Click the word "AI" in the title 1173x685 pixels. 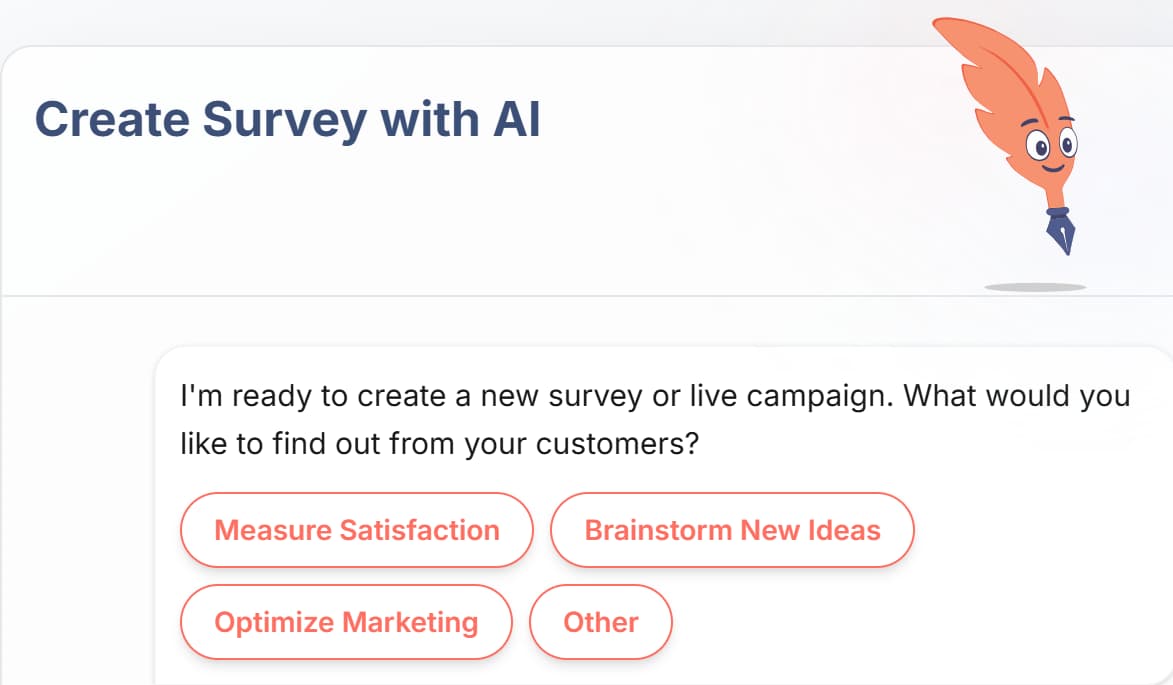click(x=516, y=120)
